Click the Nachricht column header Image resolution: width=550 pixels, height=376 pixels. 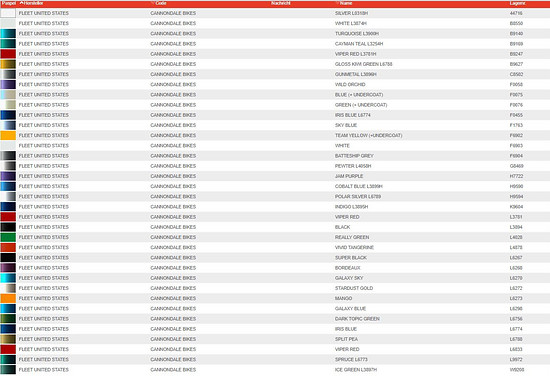pos(281,3)
